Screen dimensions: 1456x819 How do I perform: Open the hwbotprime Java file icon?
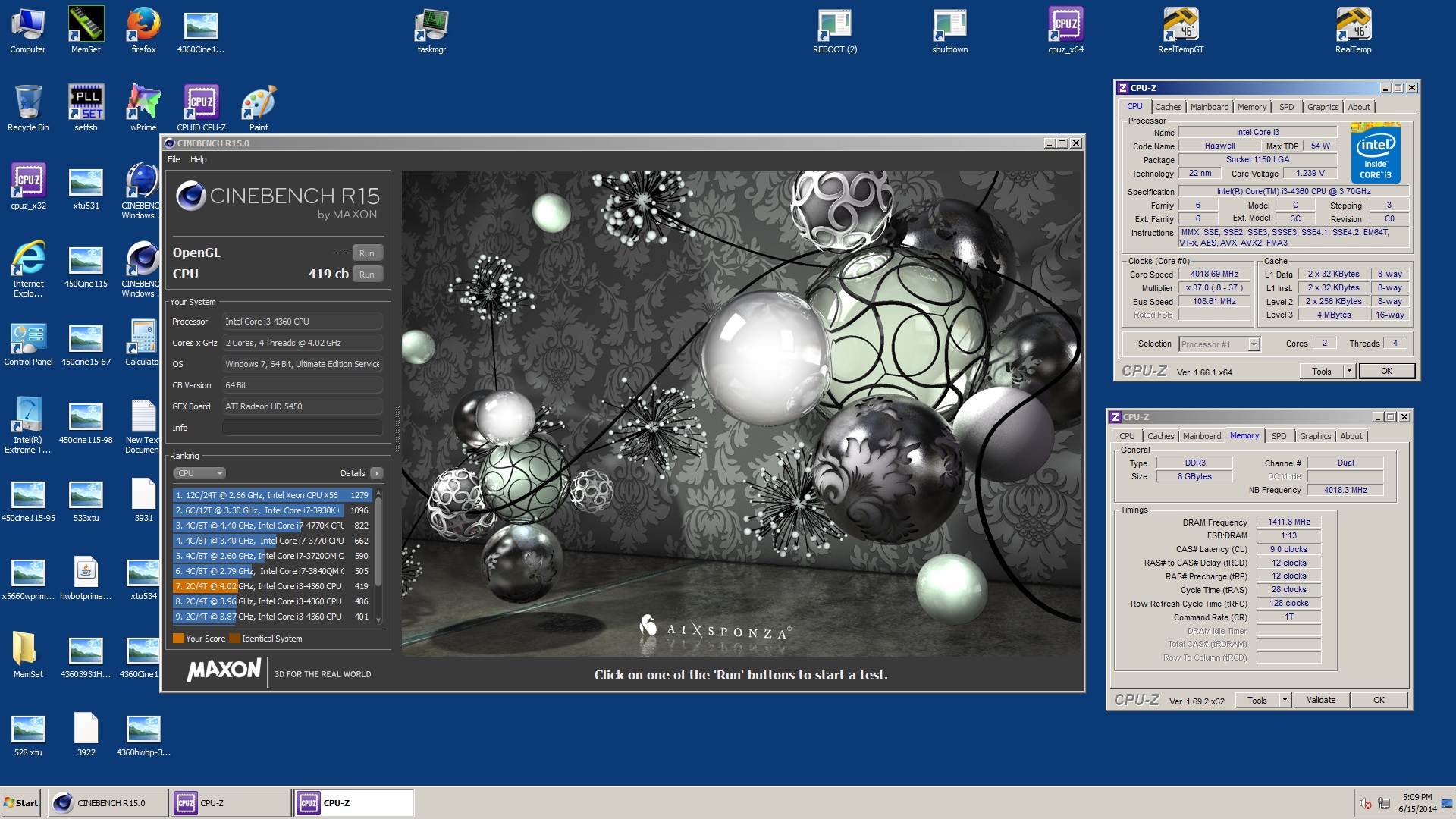click(86, 577)
